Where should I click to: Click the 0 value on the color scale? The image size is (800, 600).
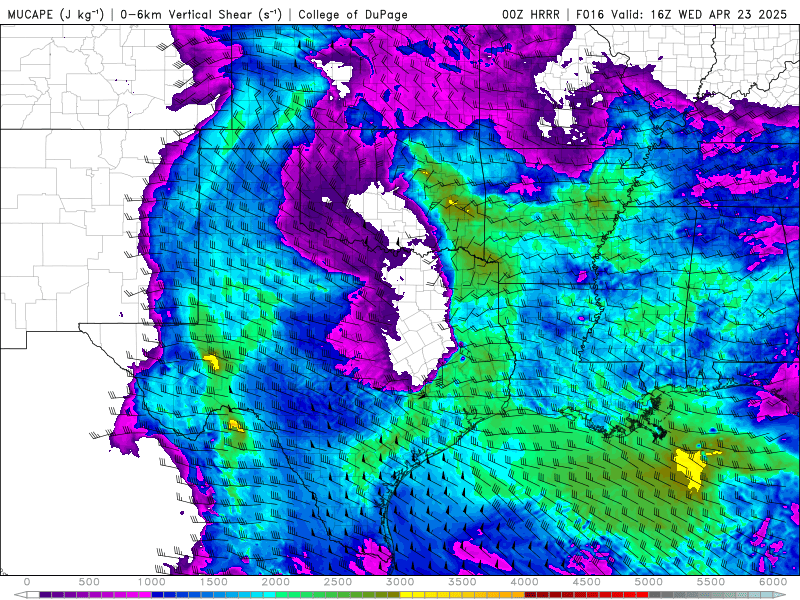pyautogui.click(x=27, y=582)
